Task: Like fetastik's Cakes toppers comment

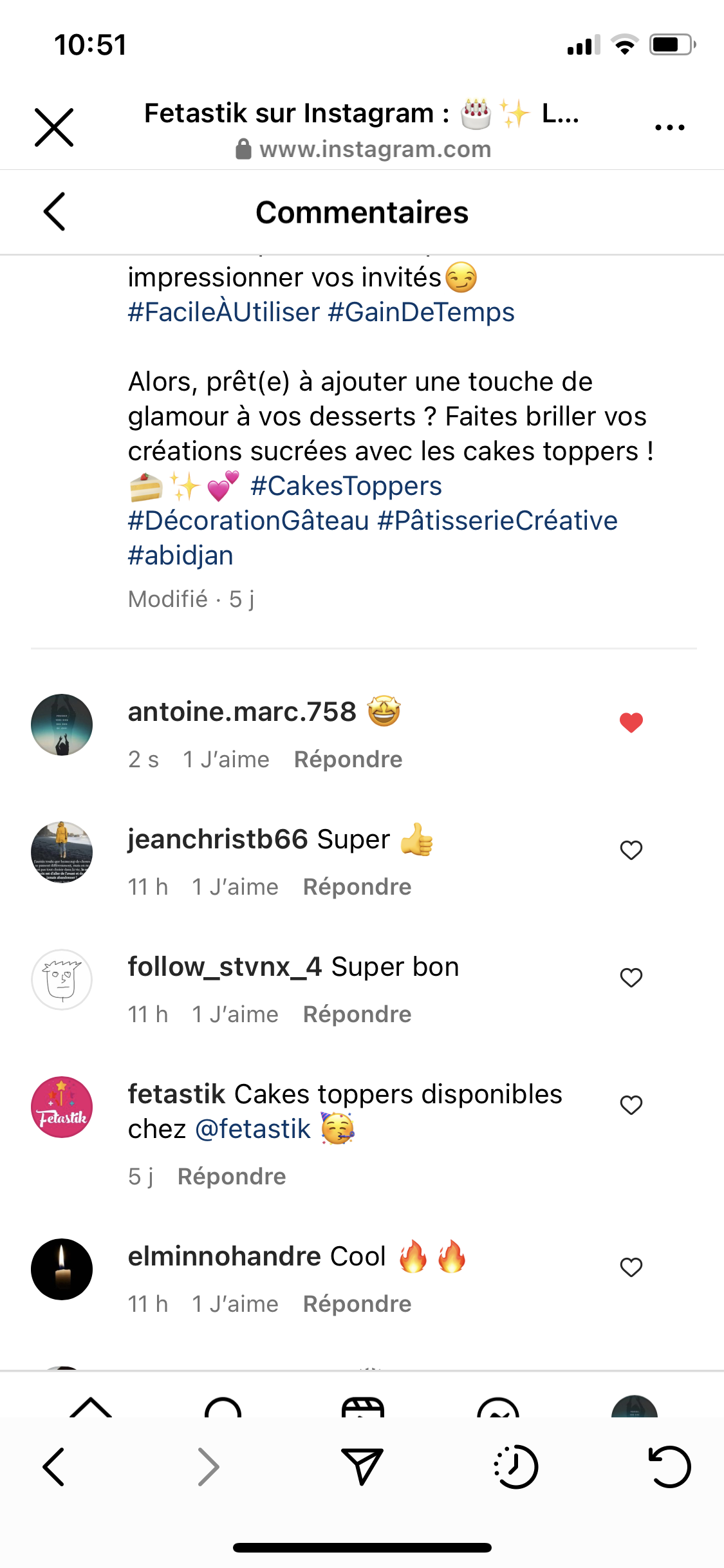Action: click(631, 1105)
